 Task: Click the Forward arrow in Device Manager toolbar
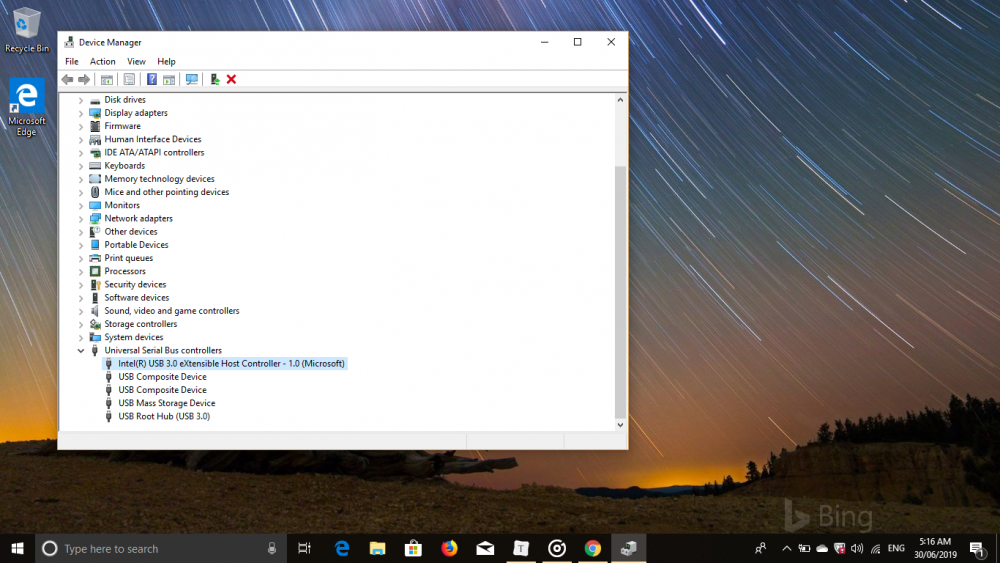click(84, 80)
